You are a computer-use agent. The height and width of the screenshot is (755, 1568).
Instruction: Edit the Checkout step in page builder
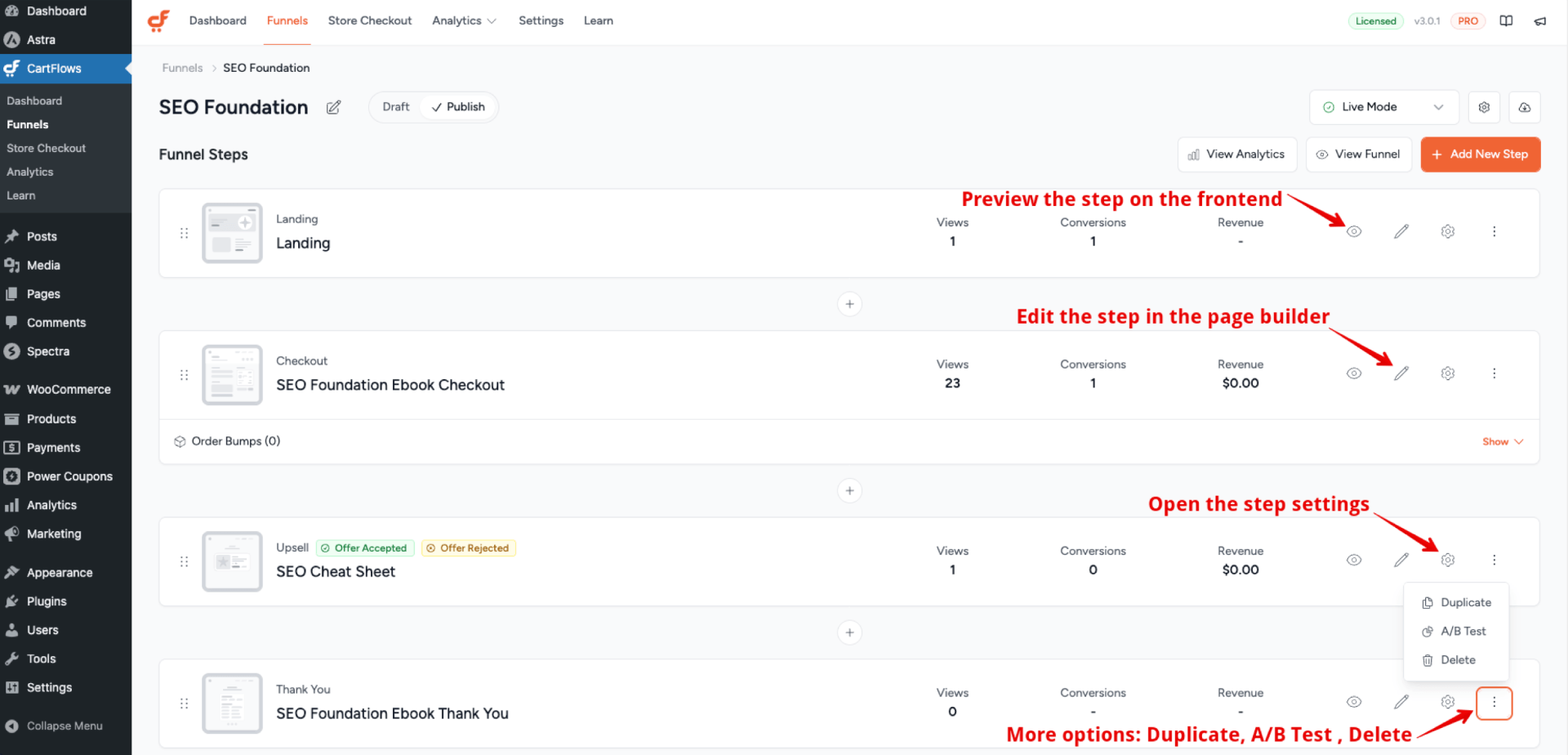(1401, 373)
